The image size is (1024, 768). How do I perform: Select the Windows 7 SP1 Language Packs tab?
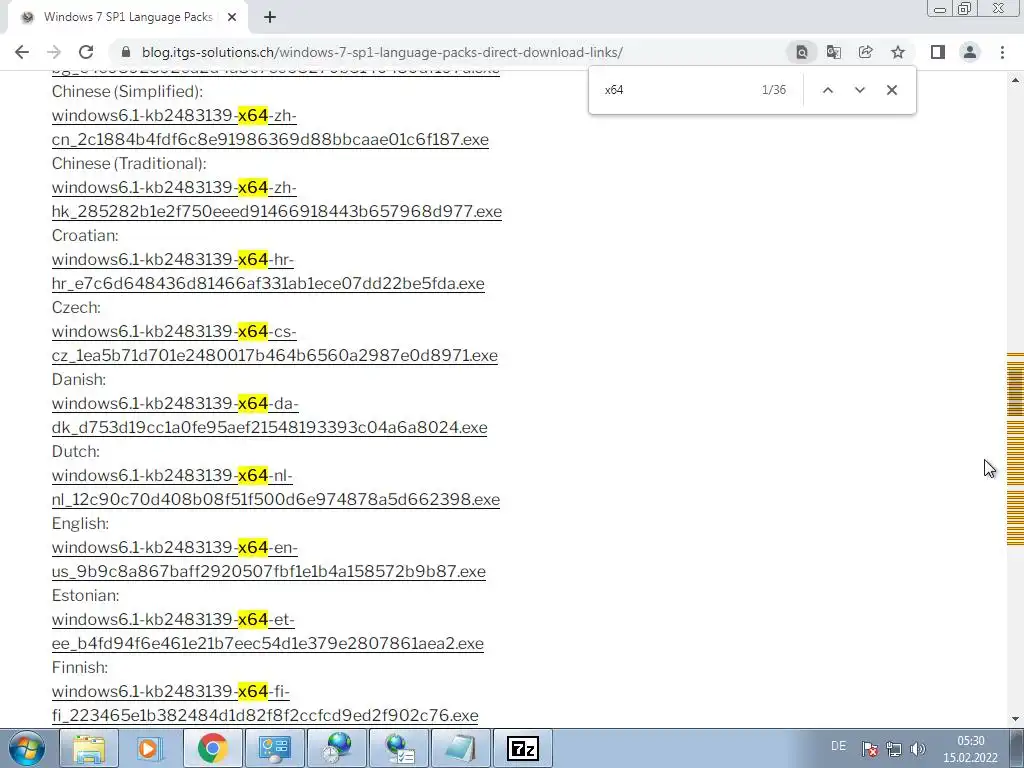pos(128,18)
